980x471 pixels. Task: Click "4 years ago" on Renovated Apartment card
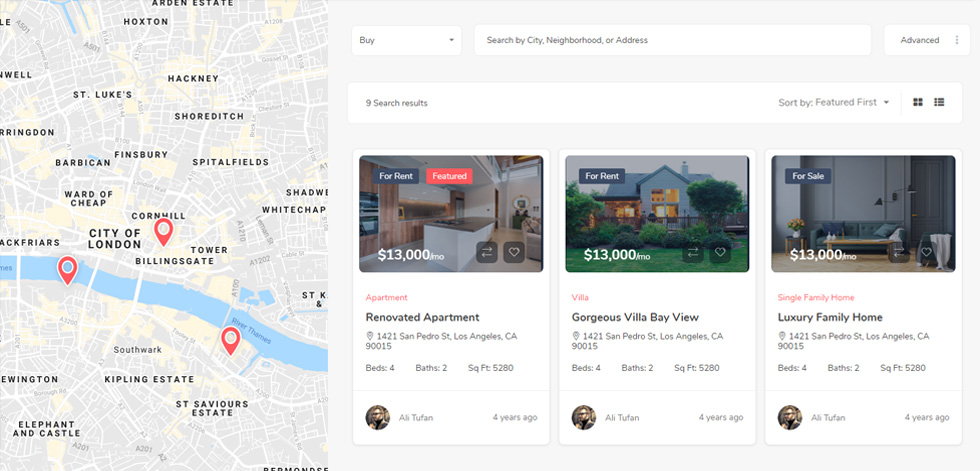515,417
